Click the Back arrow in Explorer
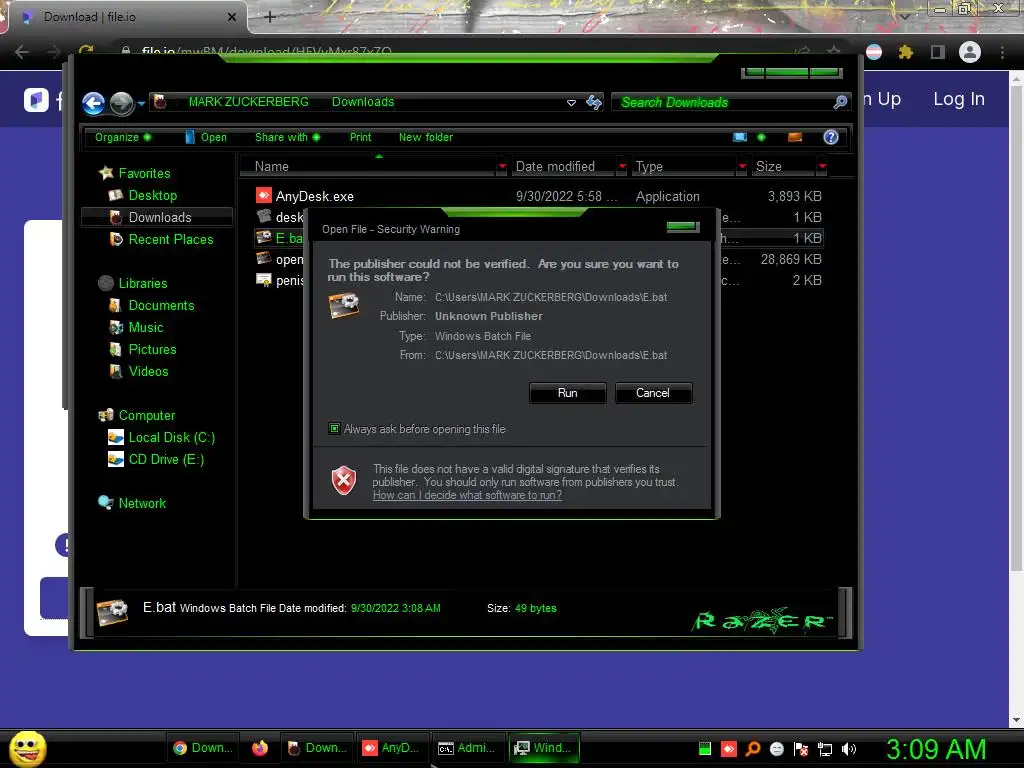Viewport: 1024px width, 768px height. (93, 103)
